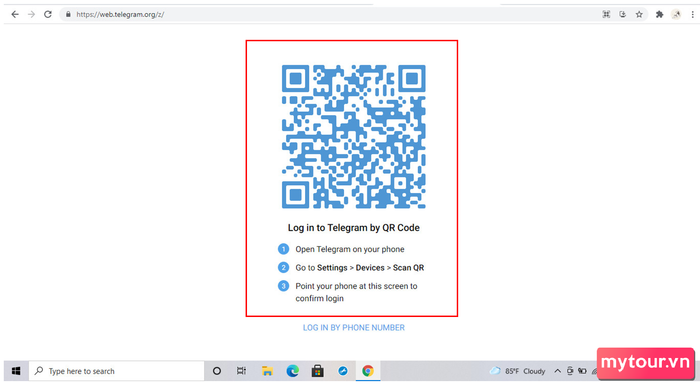
Task: Open Task View on the taskbar
Action: pos(242,371)
